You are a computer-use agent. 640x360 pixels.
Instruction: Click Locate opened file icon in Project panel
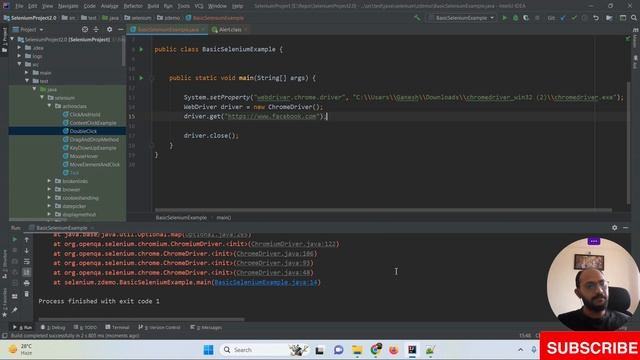click(x=85, y=29)
